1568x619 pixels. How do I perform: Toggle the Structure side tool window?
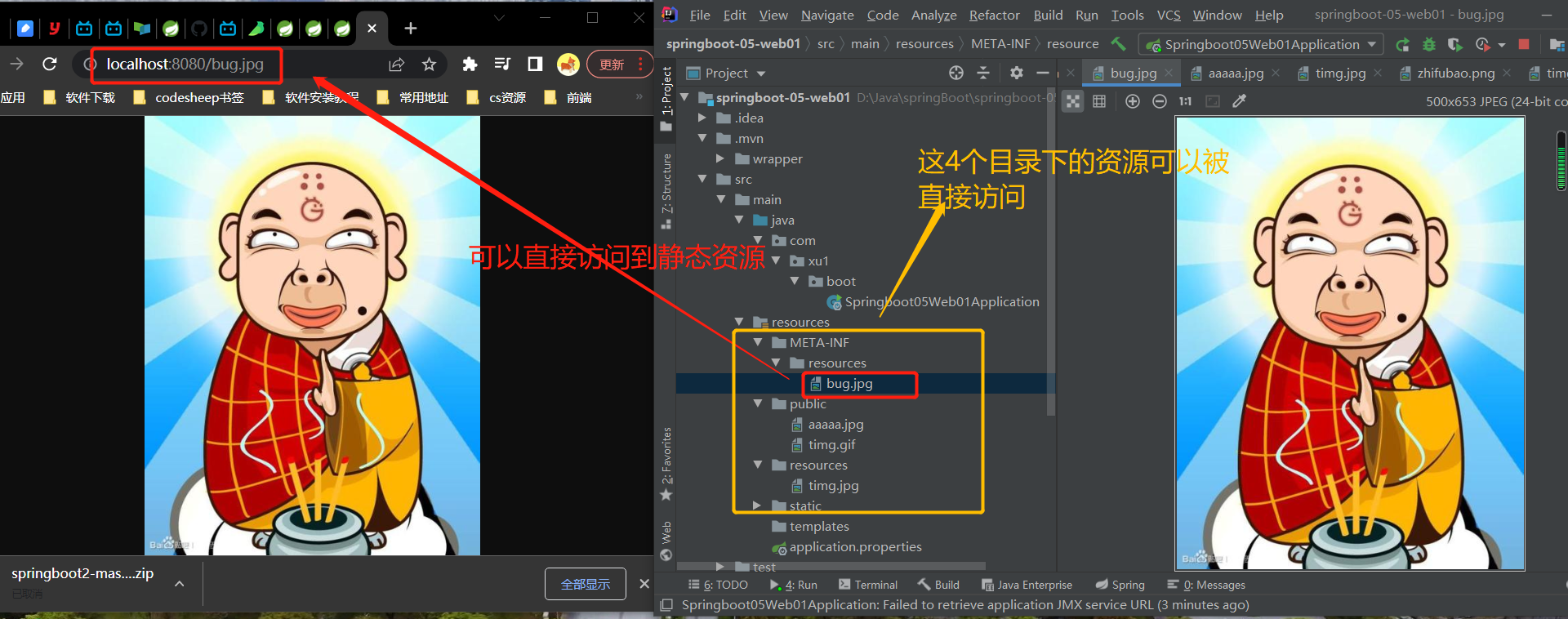(x=666, y=192)
